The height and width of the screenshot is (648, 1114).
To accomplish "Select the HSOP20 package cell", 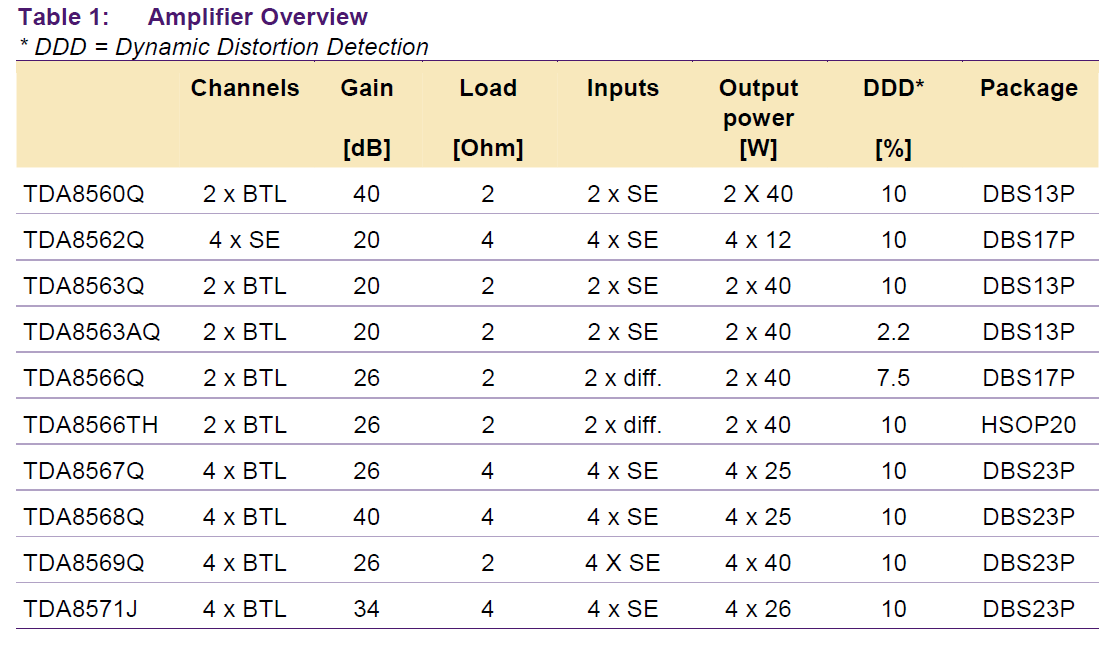I will [1029, 425].
